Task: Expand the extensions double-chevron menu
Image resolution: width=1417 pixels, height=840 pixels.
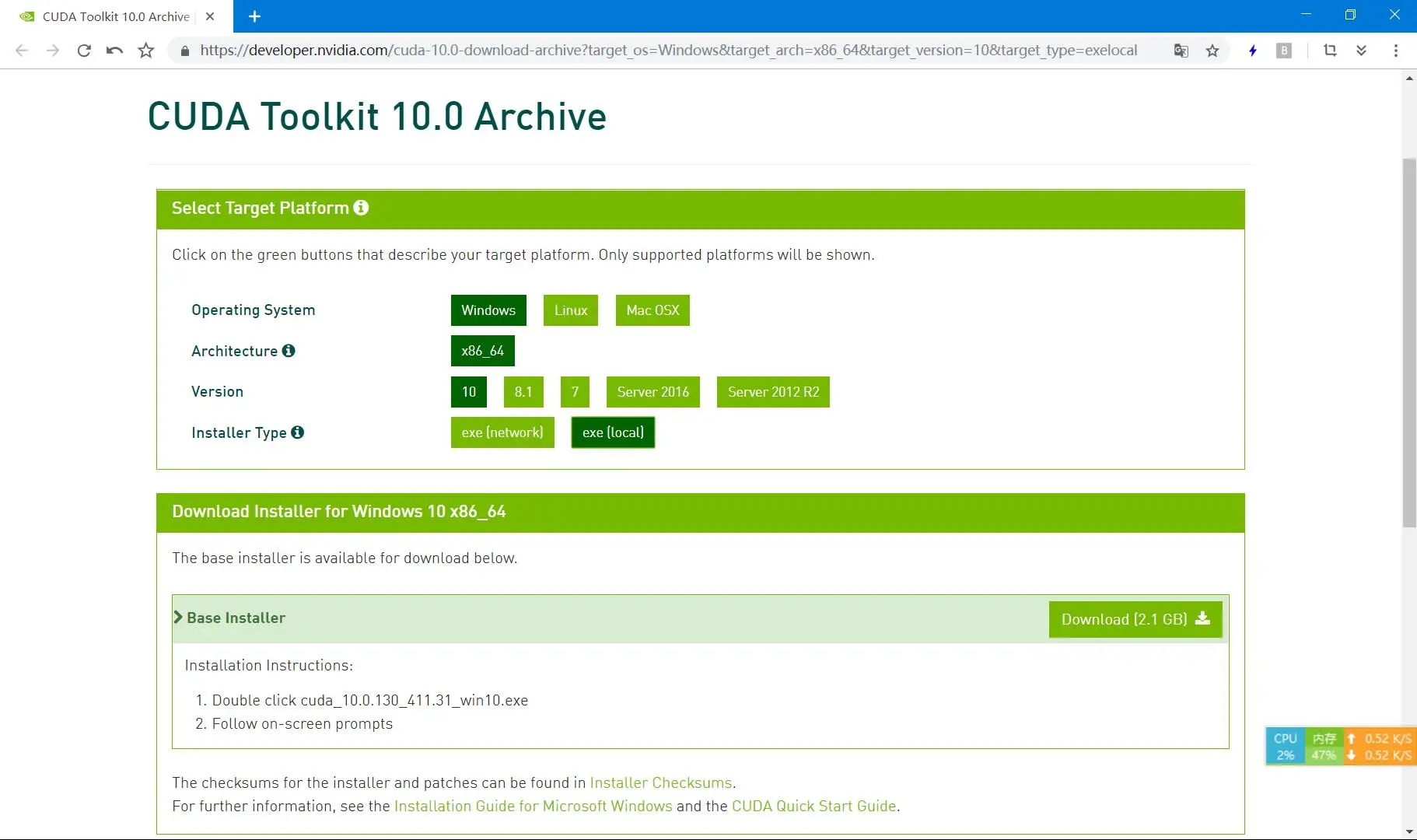Action: point(1361,51)
